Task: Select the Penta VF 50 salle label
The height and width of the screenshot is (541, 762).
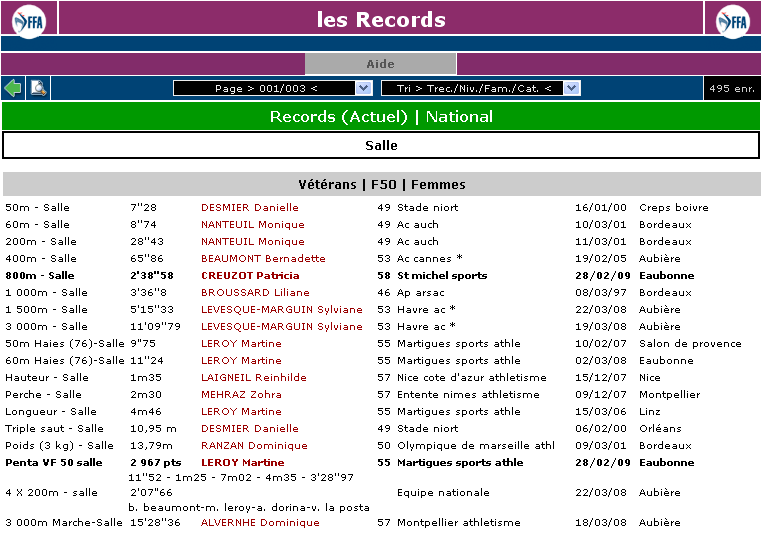Action: [x=53, y=463]
